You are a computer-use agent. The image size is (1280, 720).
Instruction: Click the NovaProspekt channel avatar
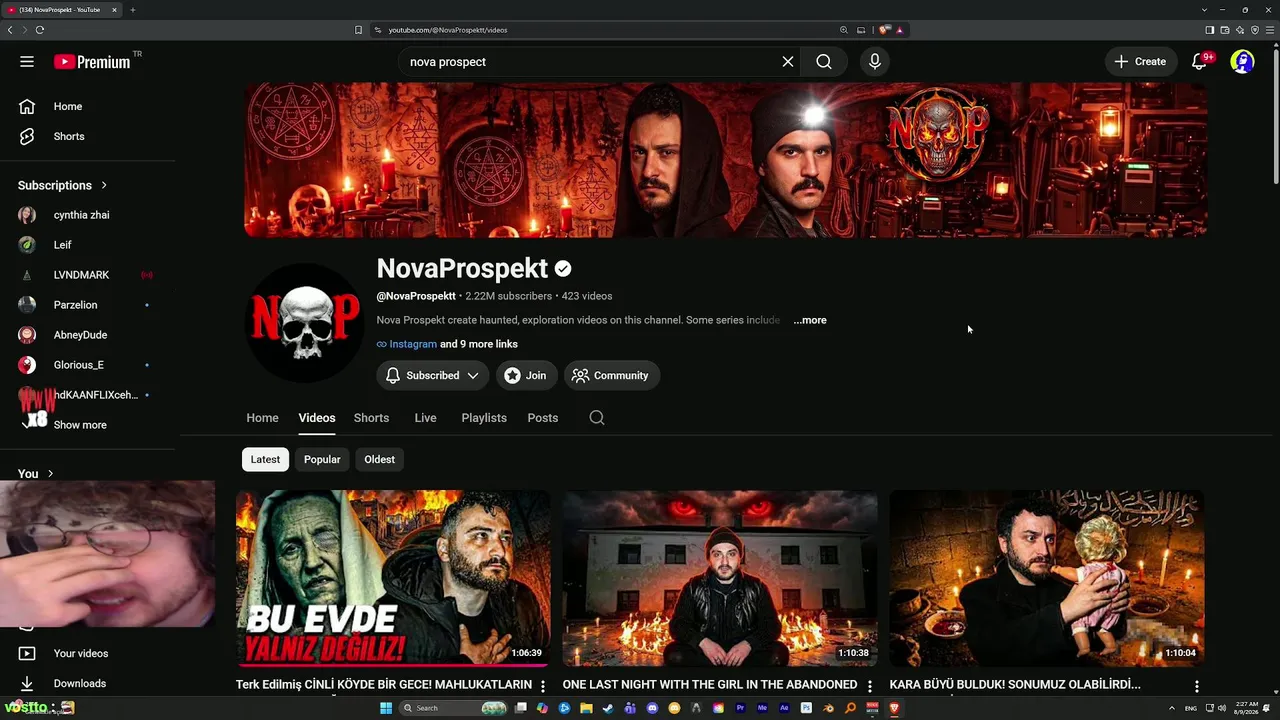tap(305, 322)
